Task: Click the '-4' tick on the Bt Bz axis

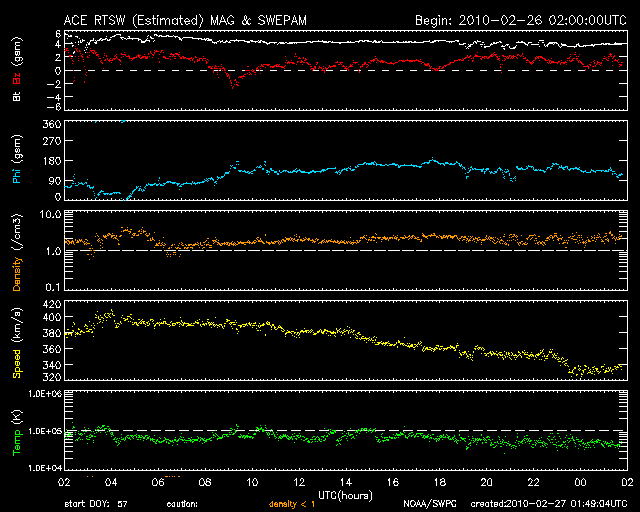Action: [54, 97]
